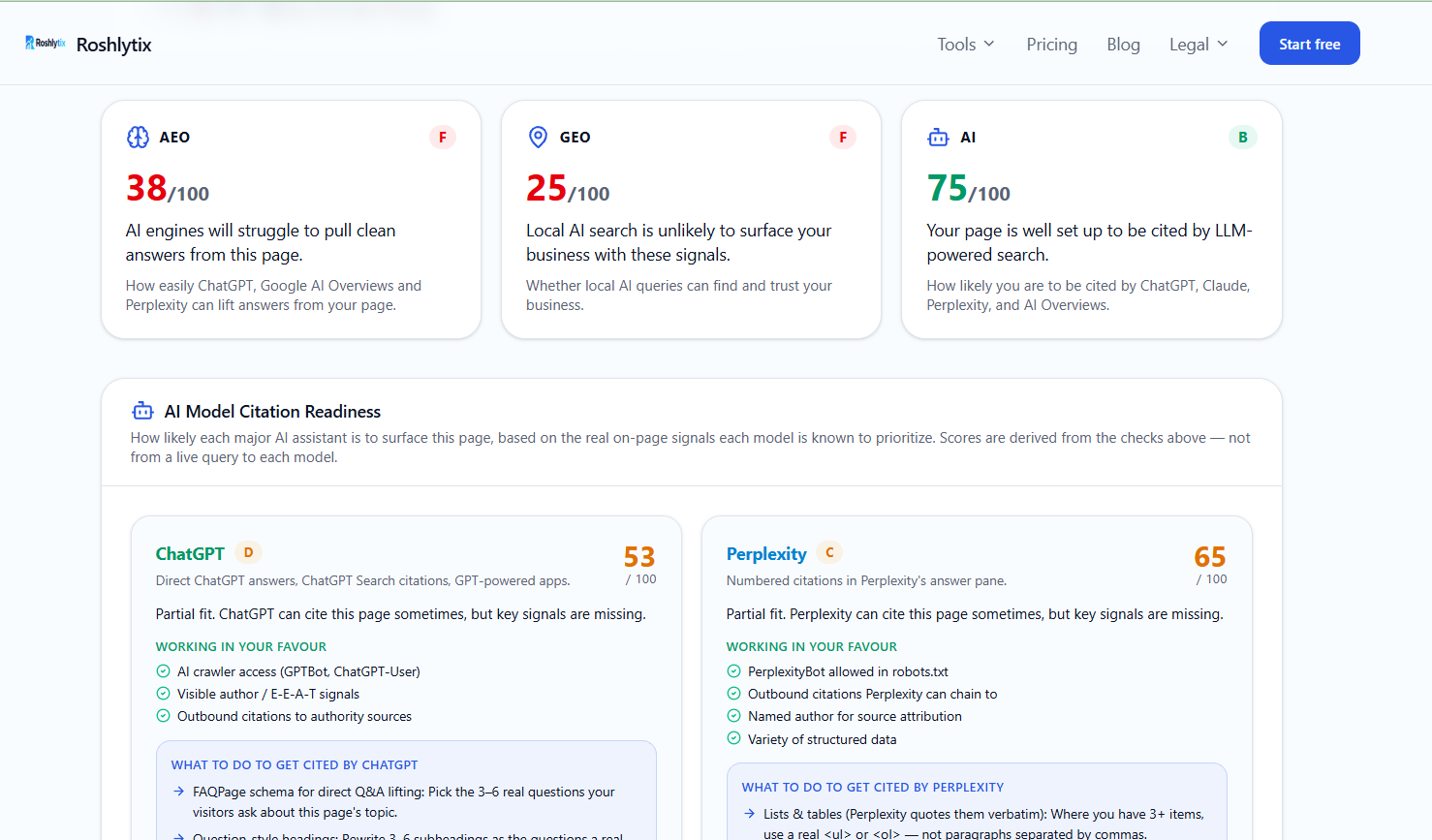The height and width of the screenshot is (840, 1432).
Task: Click the GEO location pin icon
Action: pyautogui.click(x=538, y=137)
